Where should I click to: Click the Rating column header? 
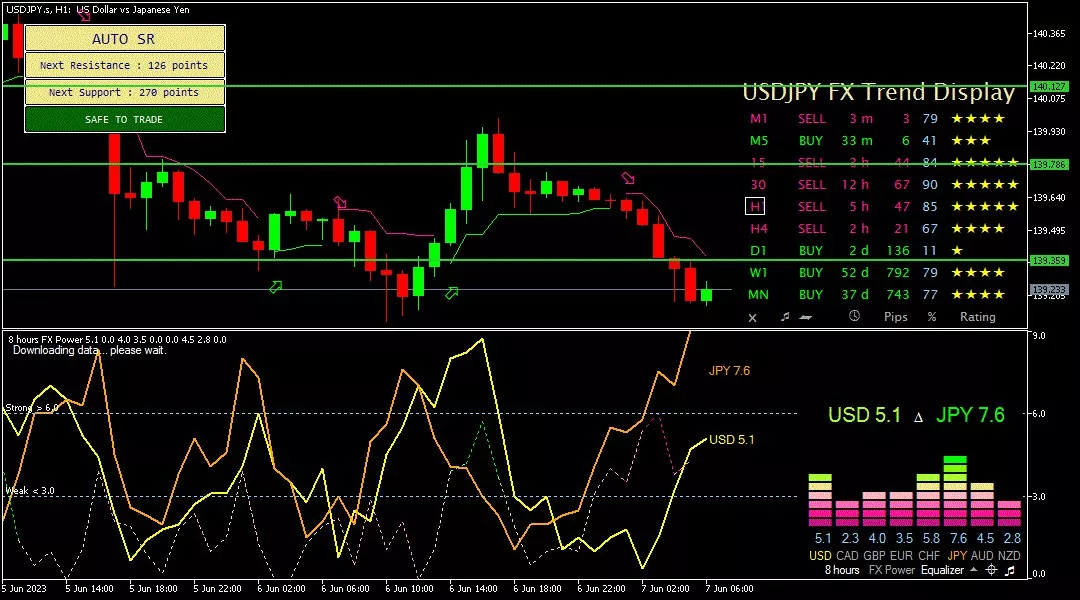tap(978, 317)
